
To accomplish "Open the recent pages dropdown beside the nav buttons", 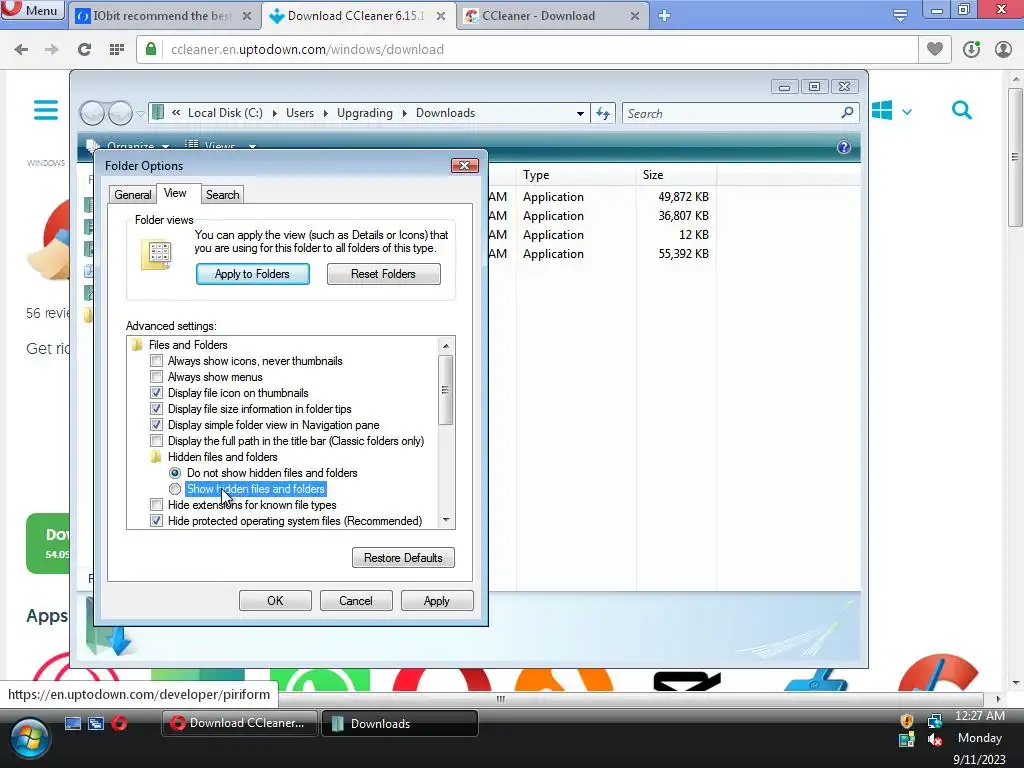I will pyautogui.click(x=140, y=114).
